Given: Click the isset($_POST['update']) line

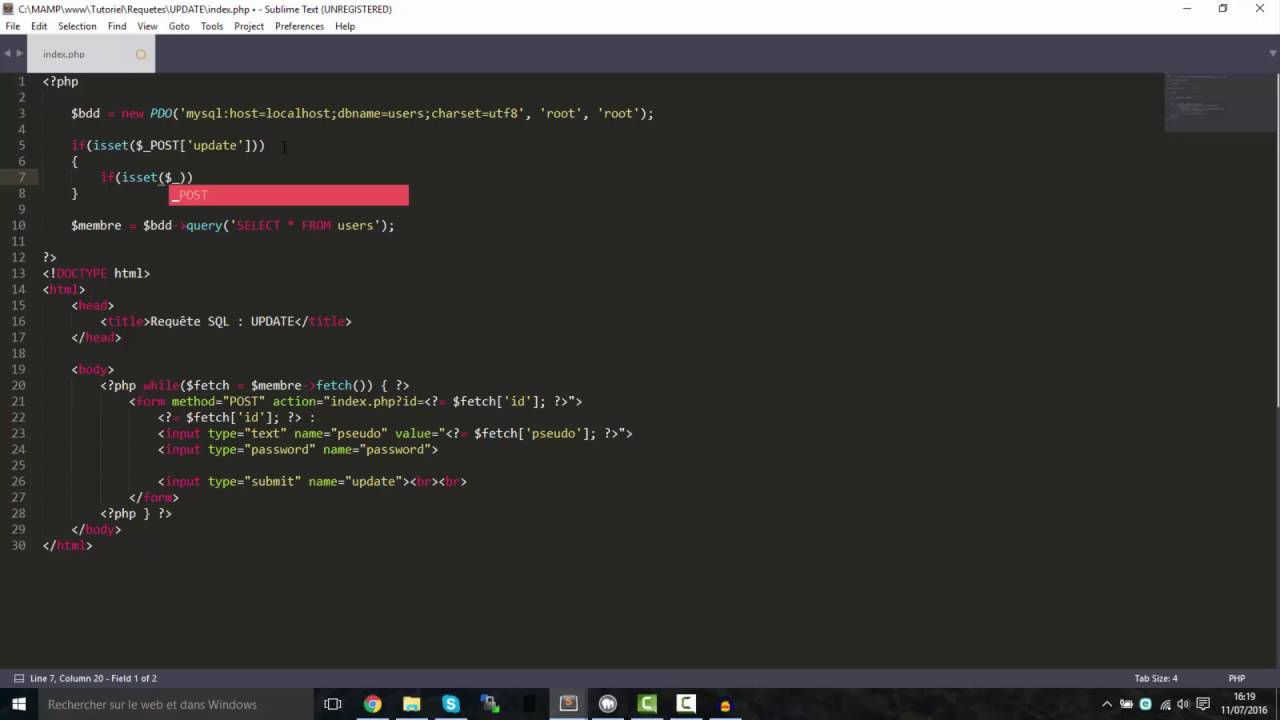Looking at the screenshot, I should pyautogui.click(x=168, y=145).
